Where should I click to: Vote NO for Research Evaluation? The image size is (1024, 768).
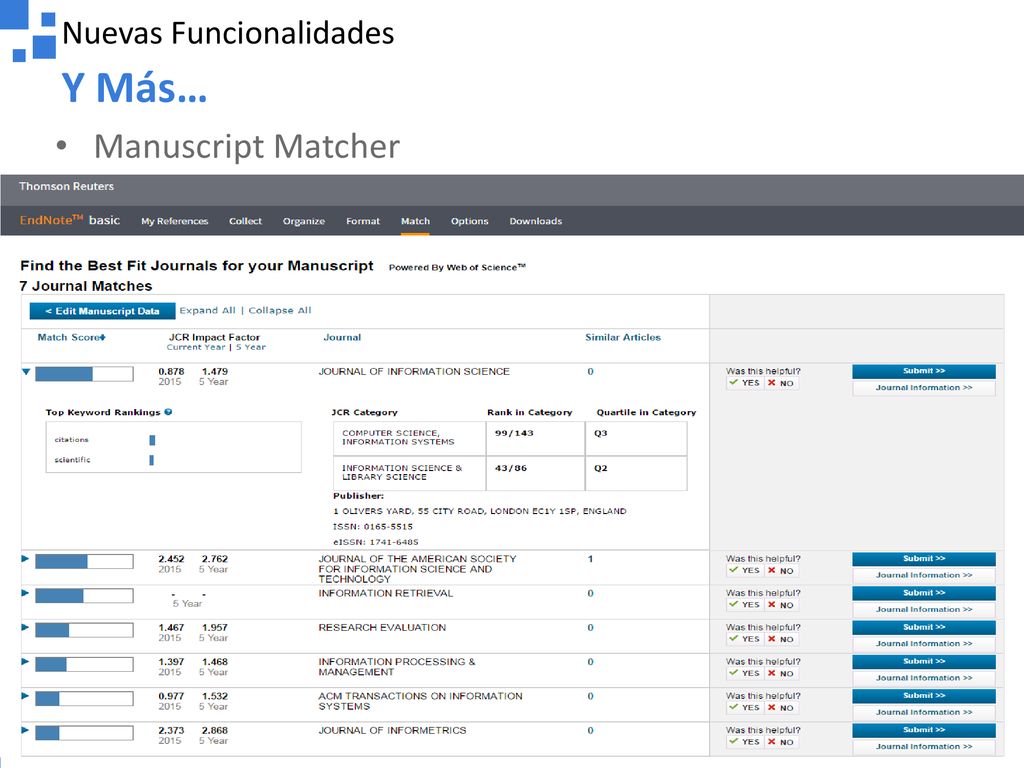click(x=780, y=639)
